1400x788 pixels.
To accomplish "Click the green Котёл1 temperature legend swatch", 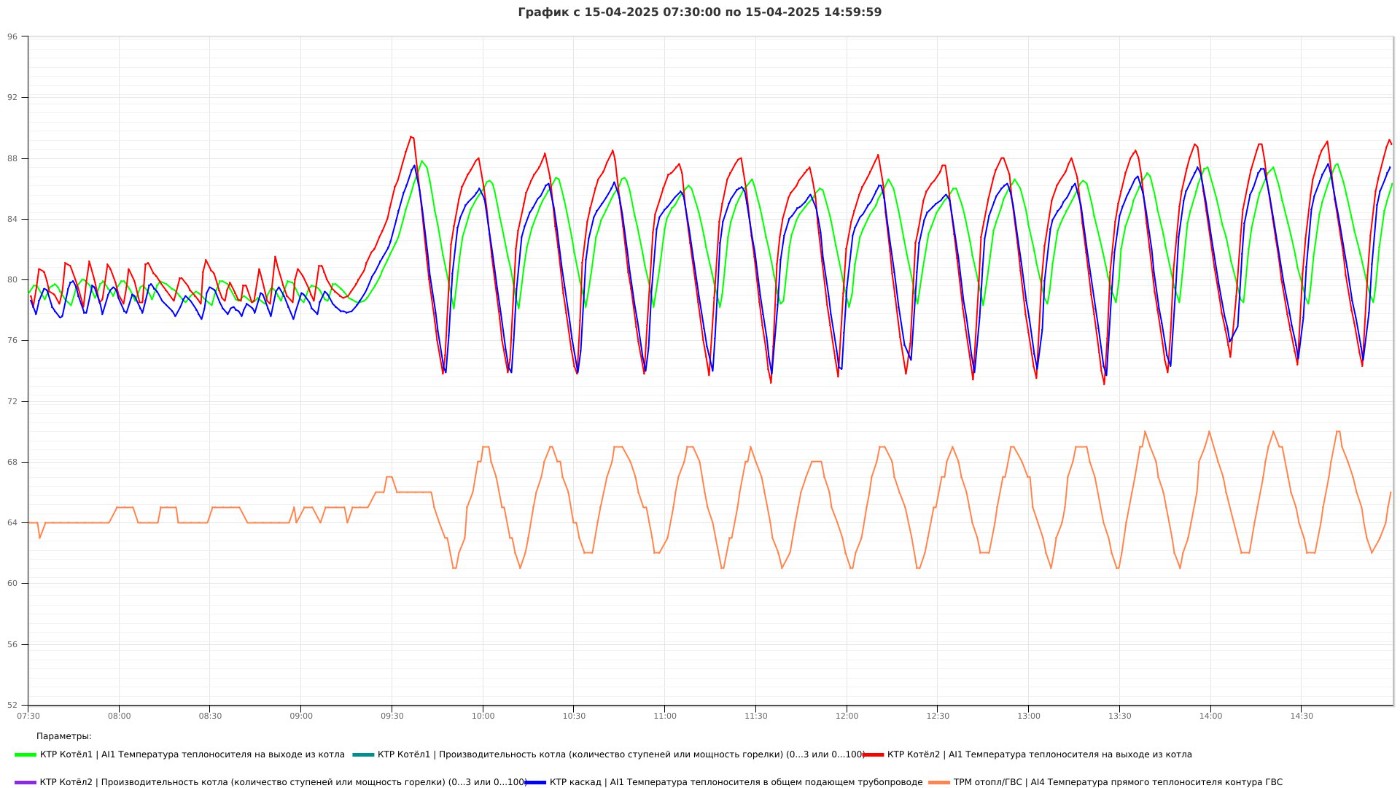I will tap(26, 754).
